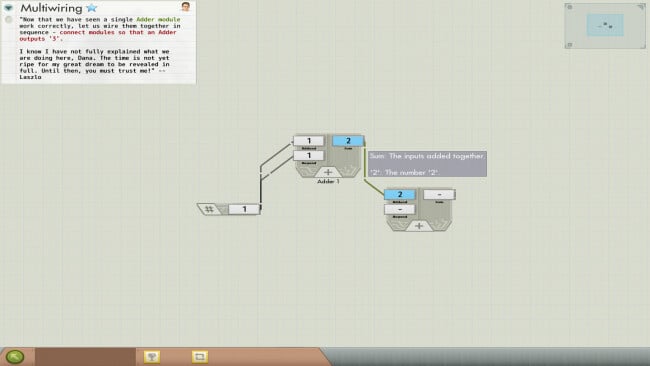Open the trophy icon in bottom toolbar
Image resolution: width=650 pixels, height=366 pixels.
pos(152,356)
